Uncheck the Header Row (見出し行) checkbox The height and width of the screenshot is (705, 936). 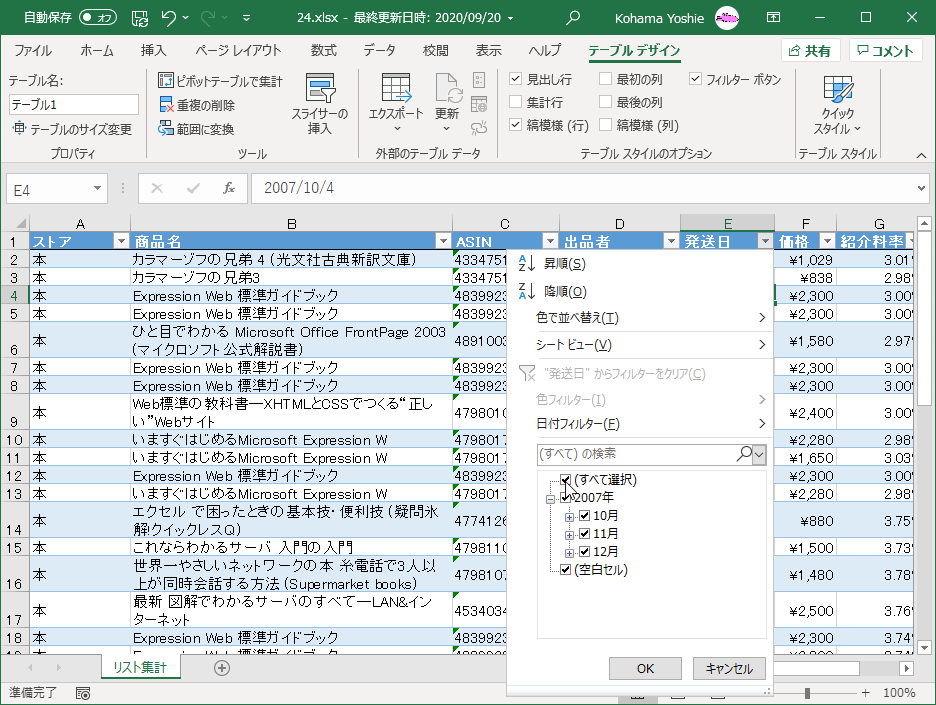point(516,78)
